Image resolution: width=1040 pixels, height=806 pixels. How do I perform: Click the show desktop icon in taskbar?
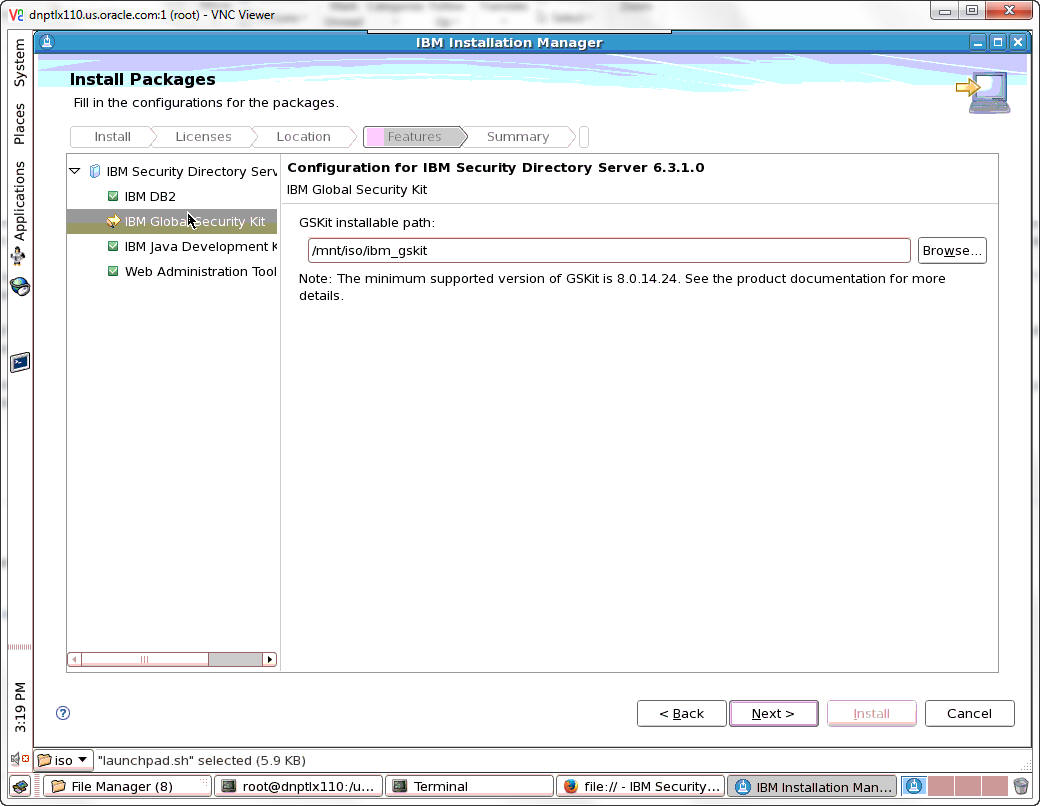pos(21,787)
